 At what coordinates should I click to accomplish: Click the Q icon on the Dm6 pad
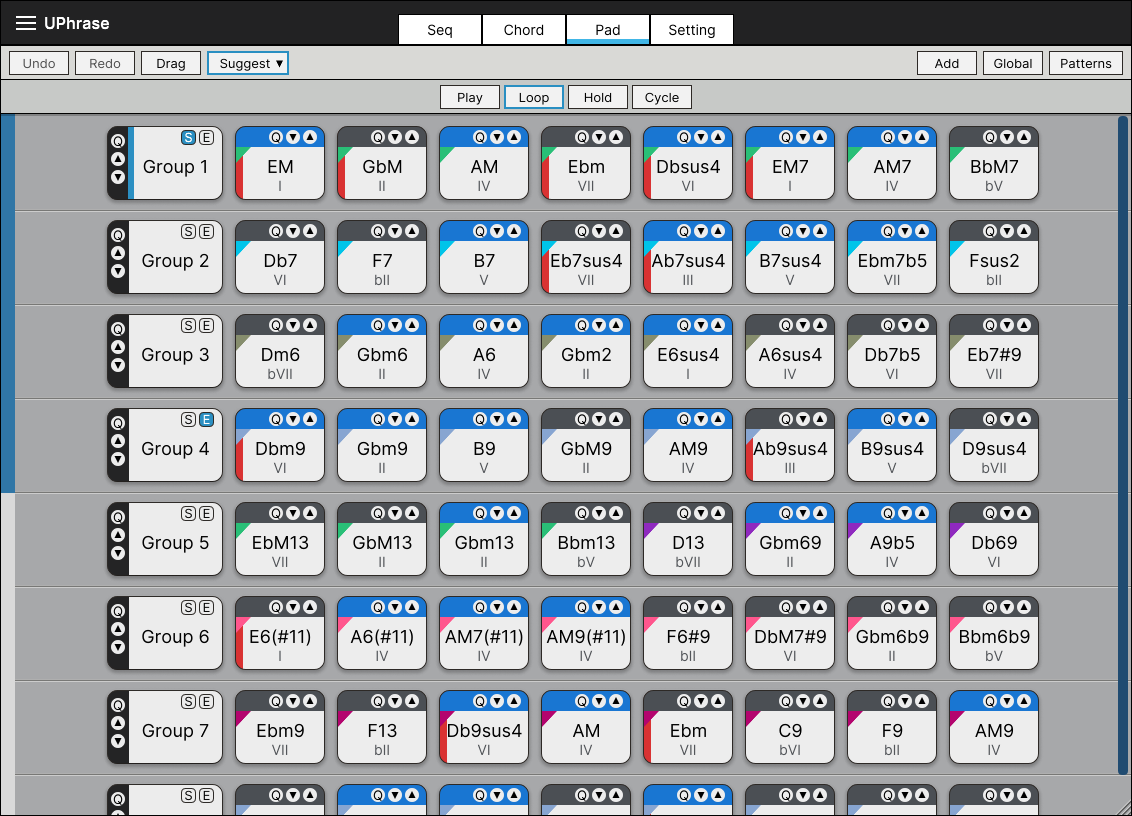[x=276, y=325]
